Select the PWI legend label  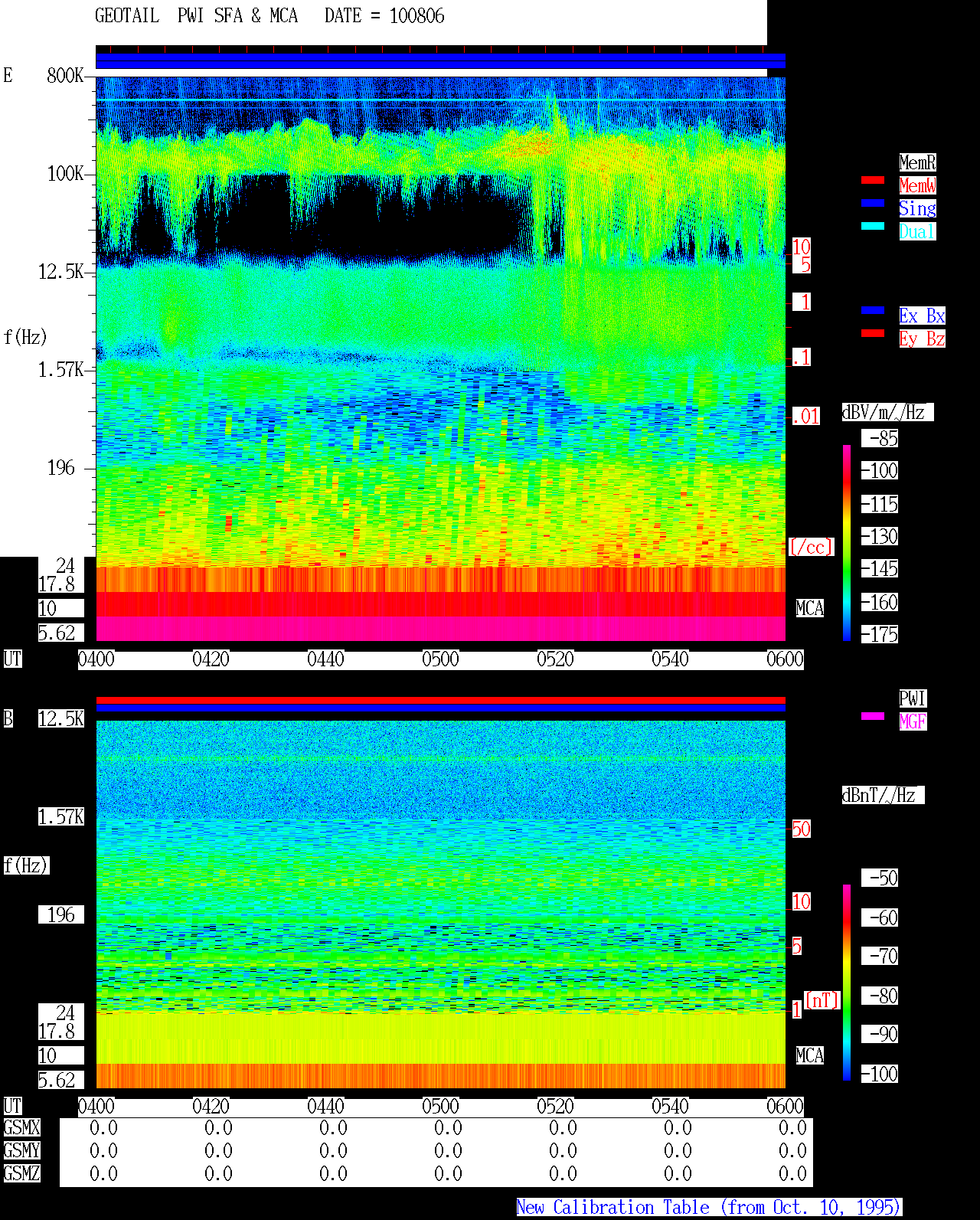click(x=913, y=698)
